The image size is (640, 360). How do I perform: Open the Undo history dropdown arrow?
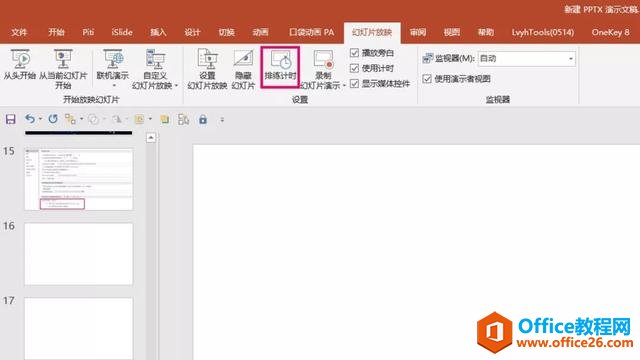40,119
